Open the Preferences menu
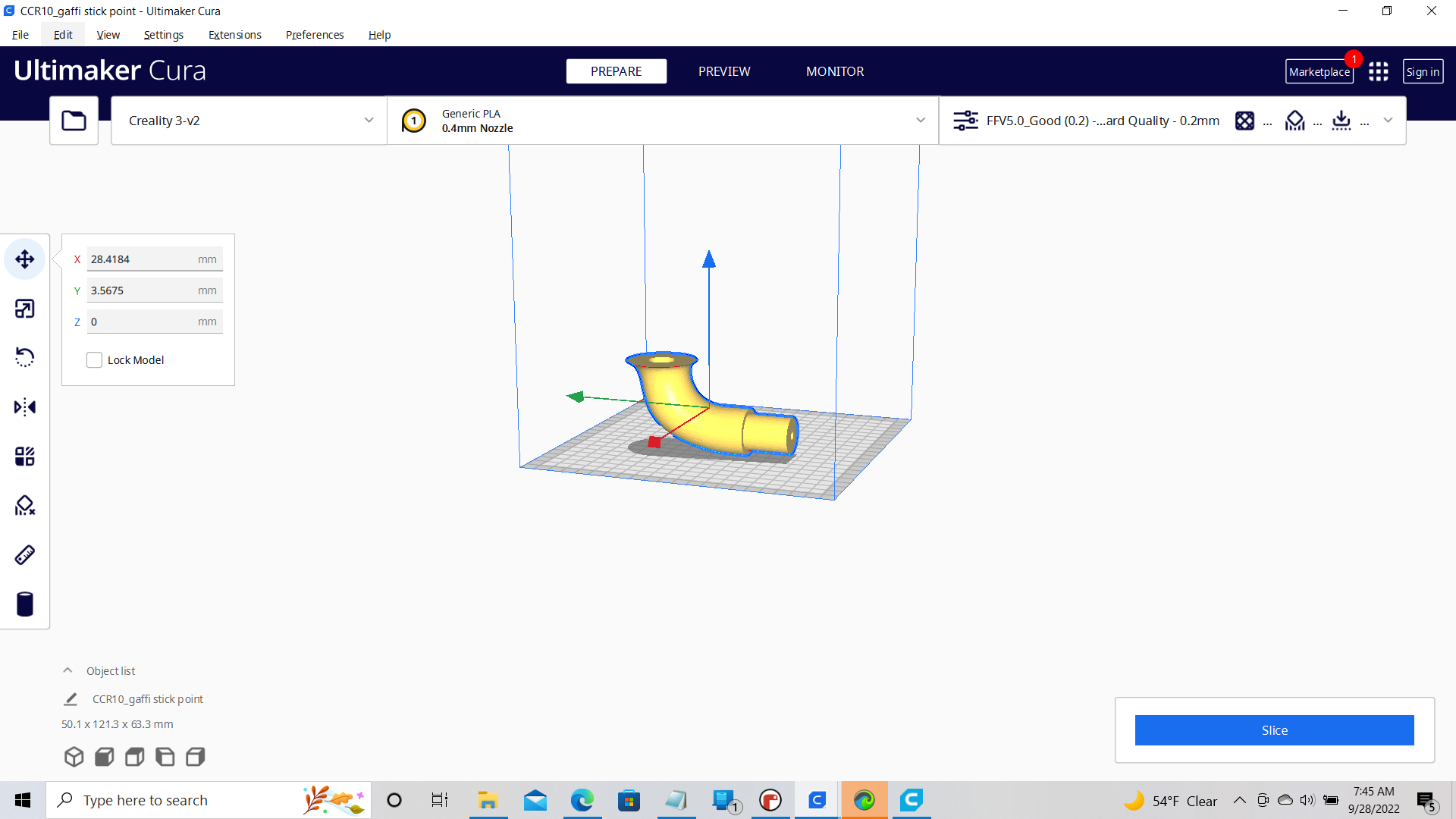 [x=315, y=35]
